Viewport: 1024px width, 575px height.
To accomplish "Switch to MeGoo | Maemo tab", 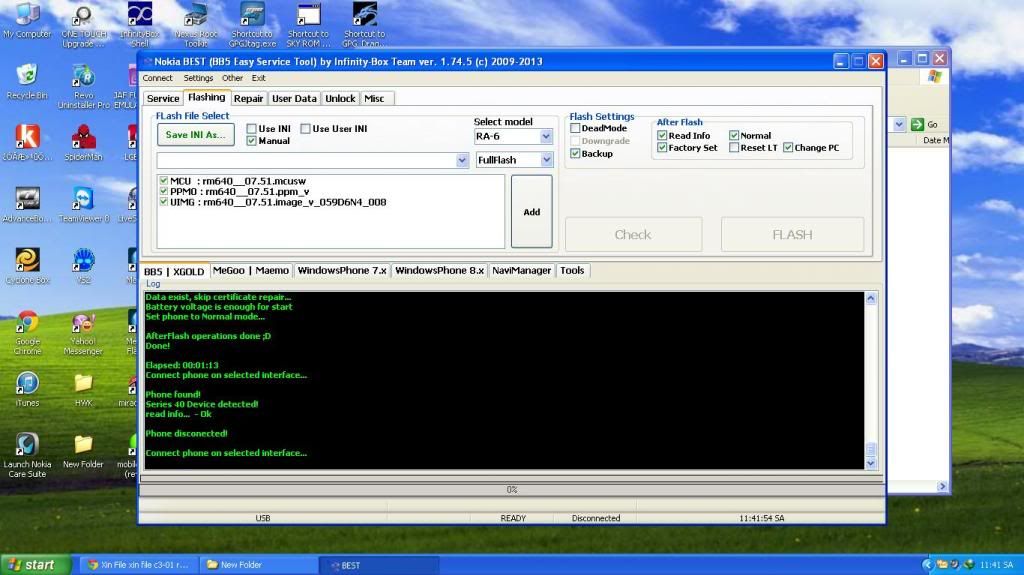I will 251,271.
